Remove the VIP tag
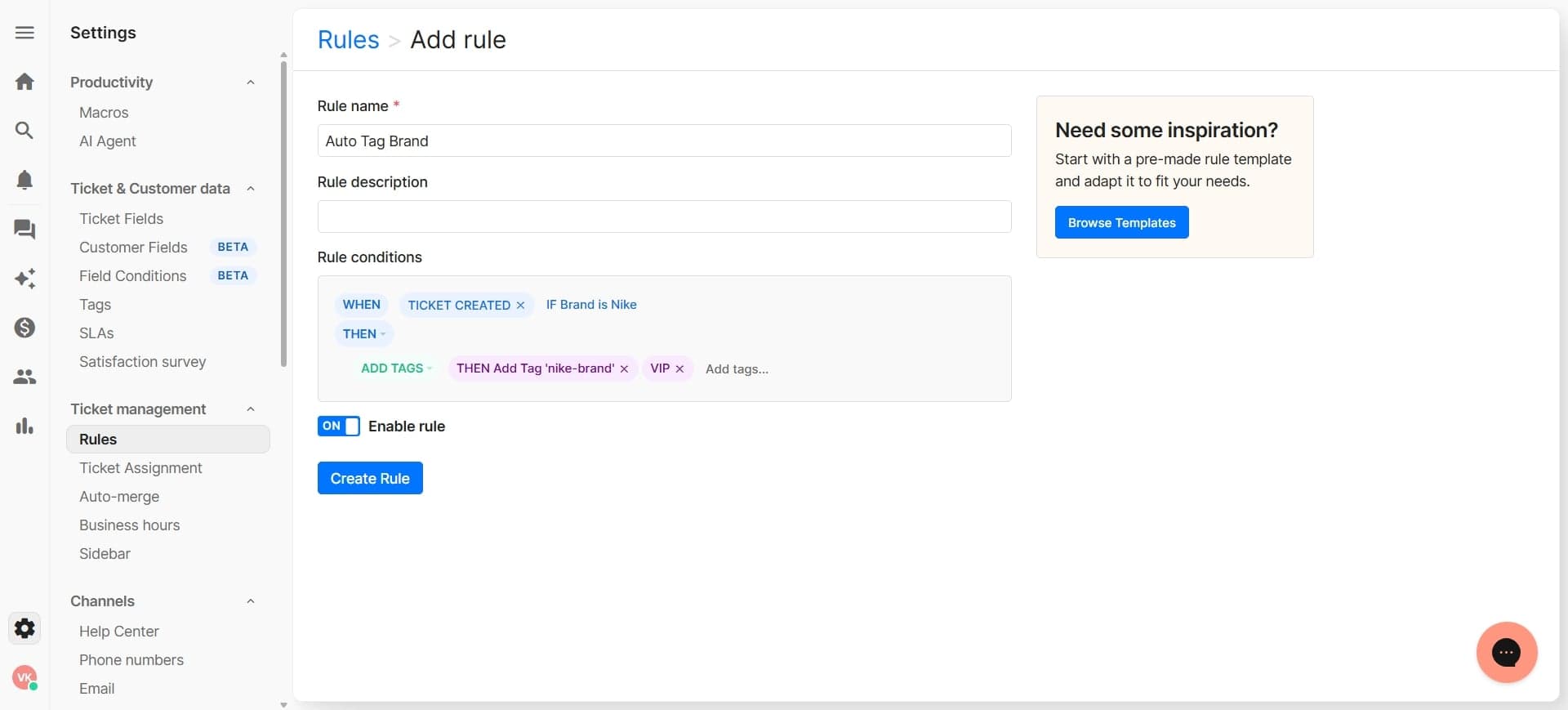1568x710 pixels. pos(679,369)
